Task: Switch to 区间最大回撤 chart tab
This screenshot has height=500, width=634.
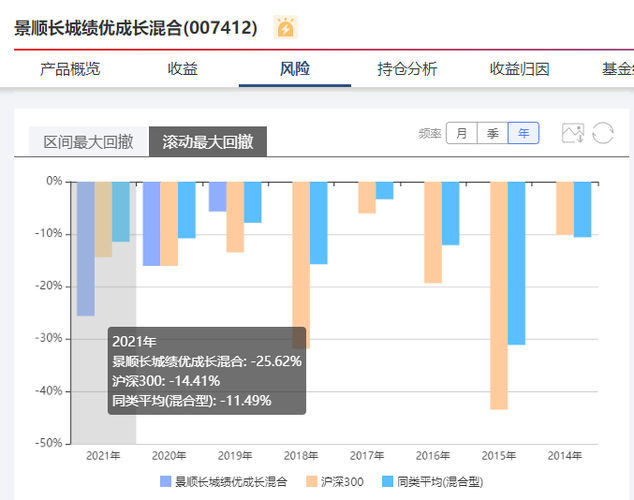Action: tap(88, 141)
